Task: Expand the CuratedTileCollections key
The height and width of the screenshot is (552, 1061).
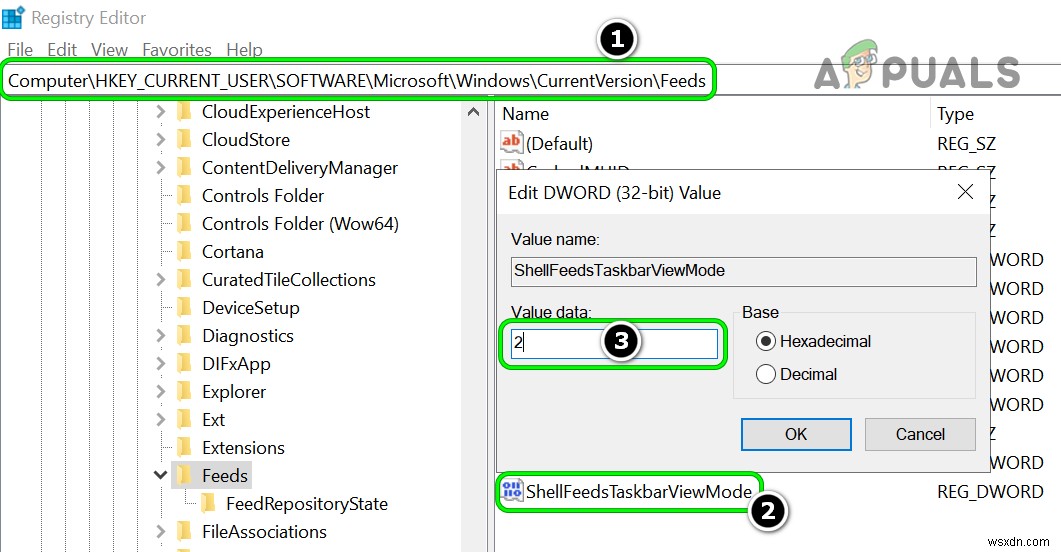Action: [x=160, y=279]
